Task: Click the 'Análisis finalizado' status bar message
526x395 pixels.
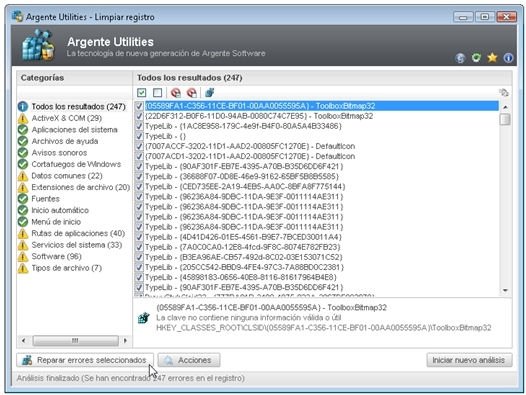Action: (130, 378)
